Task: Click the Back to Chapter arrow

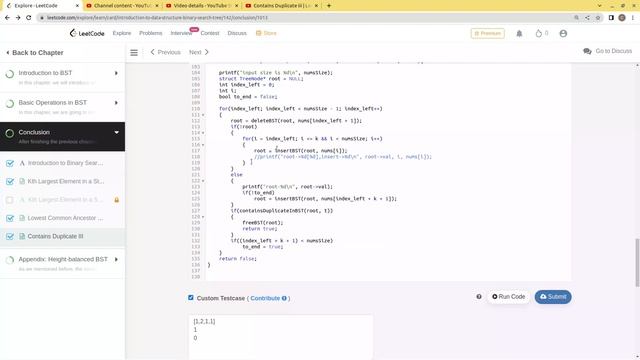Action: pyautogui.click(x=8, y=53)
